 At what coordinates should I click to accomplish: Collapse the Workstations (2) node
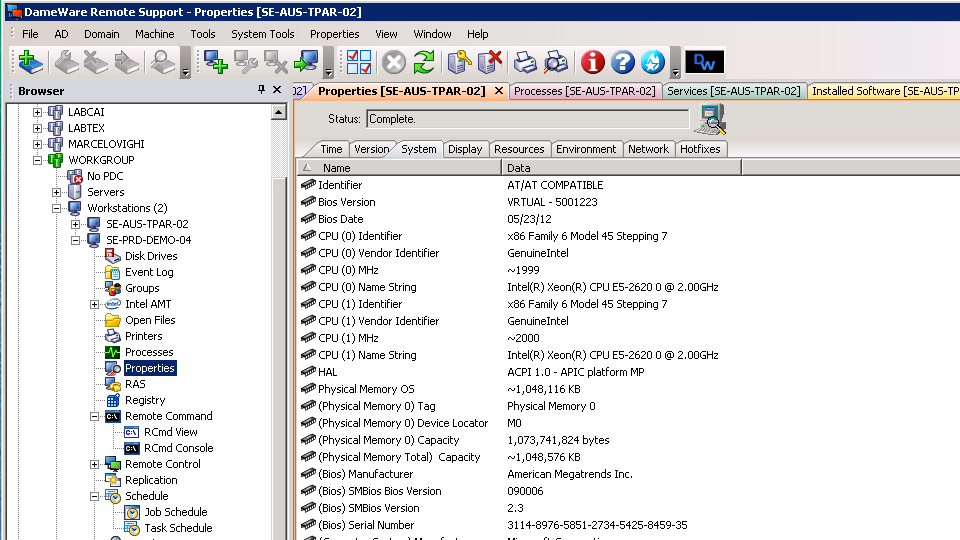click(x=56, y=208)
